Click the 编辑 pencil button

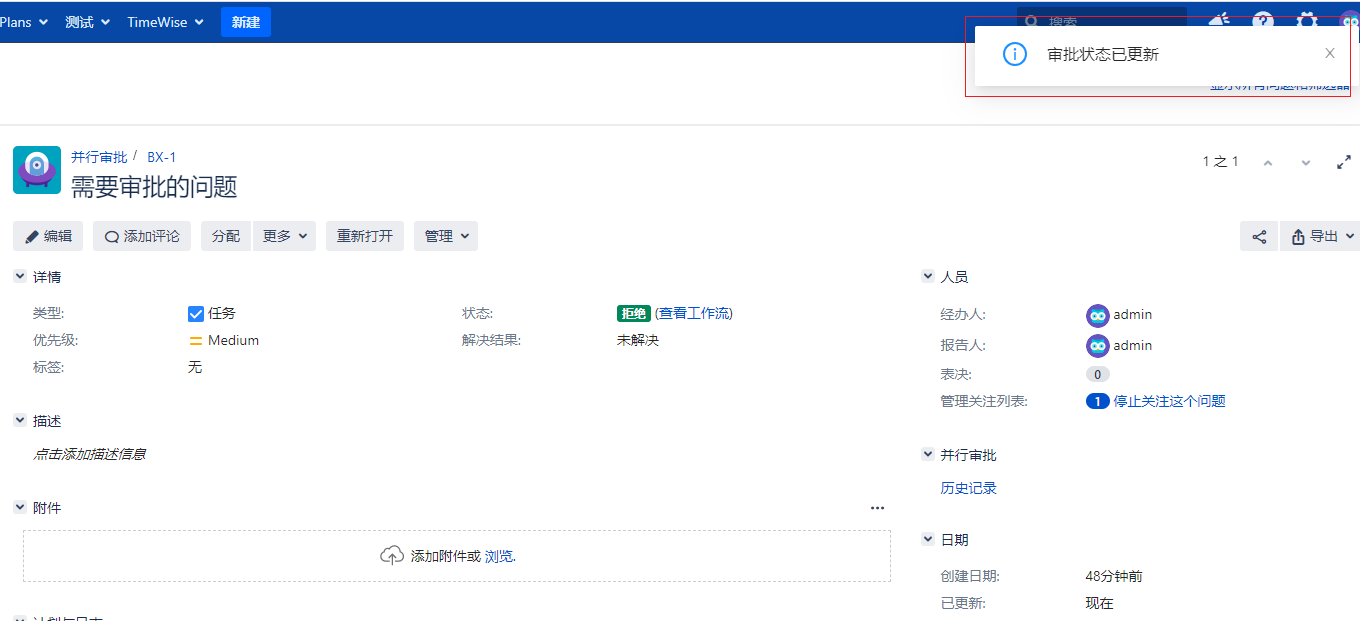click(48, 237)
